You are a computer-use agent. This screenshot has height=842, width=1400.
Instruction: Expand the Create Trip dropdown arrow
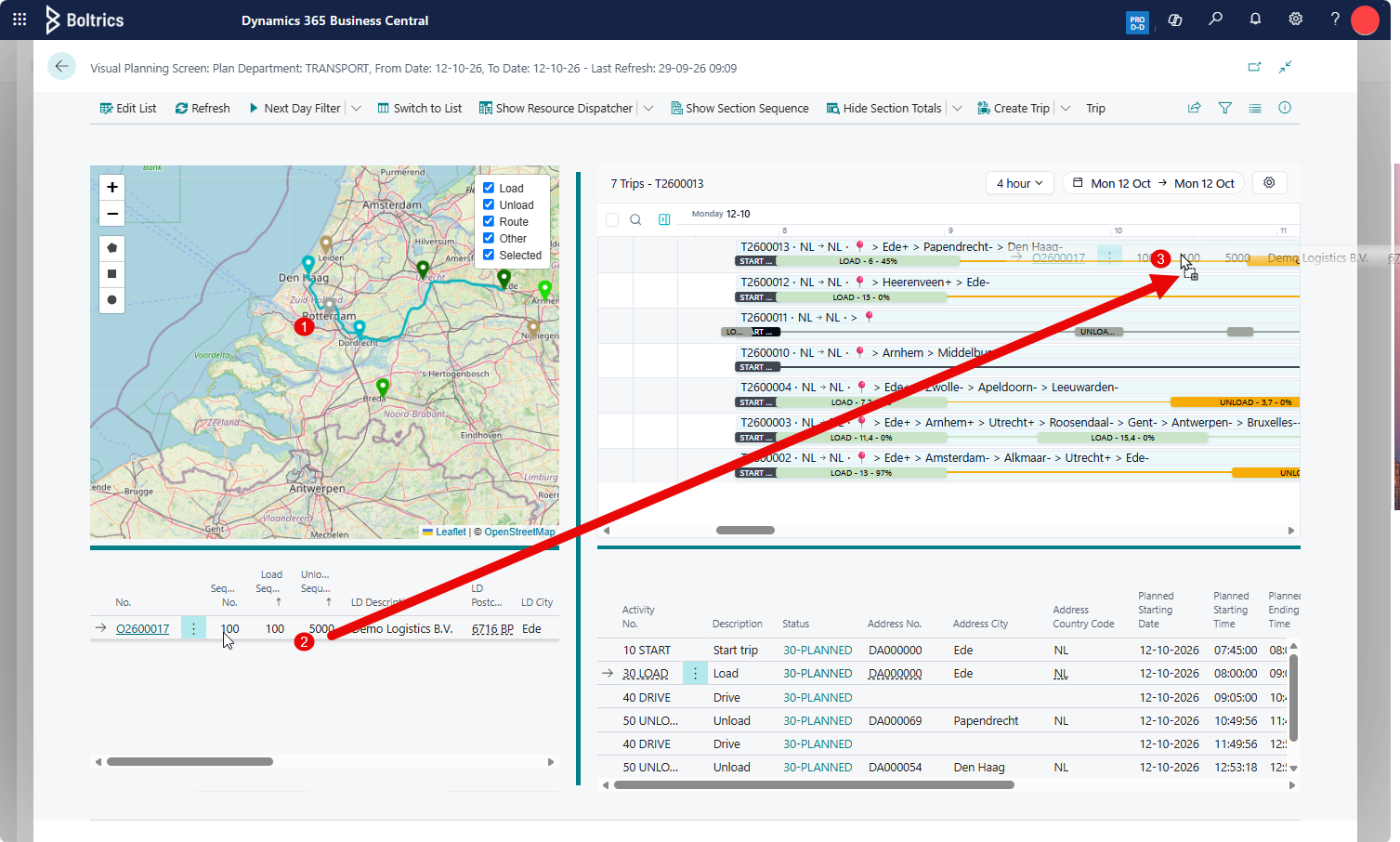[x=1066, y=109]
